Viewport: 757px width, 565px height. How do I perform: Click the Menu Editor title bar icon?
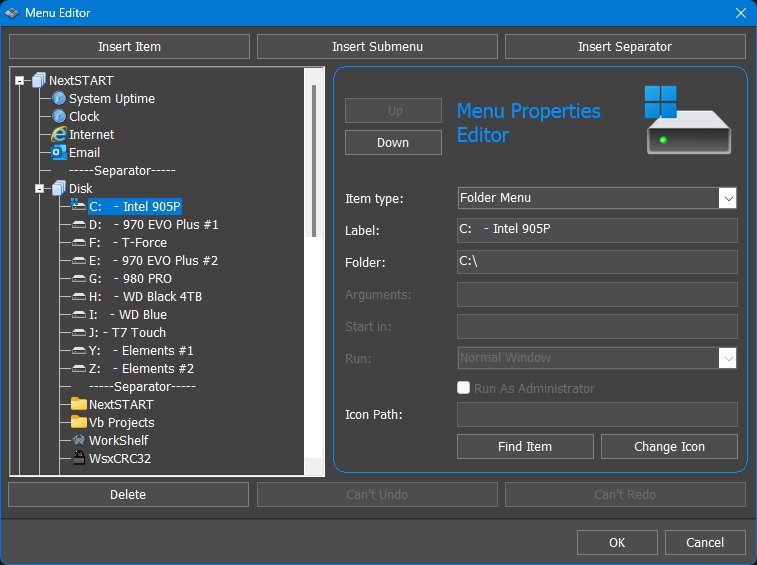[x=12, y=13]
